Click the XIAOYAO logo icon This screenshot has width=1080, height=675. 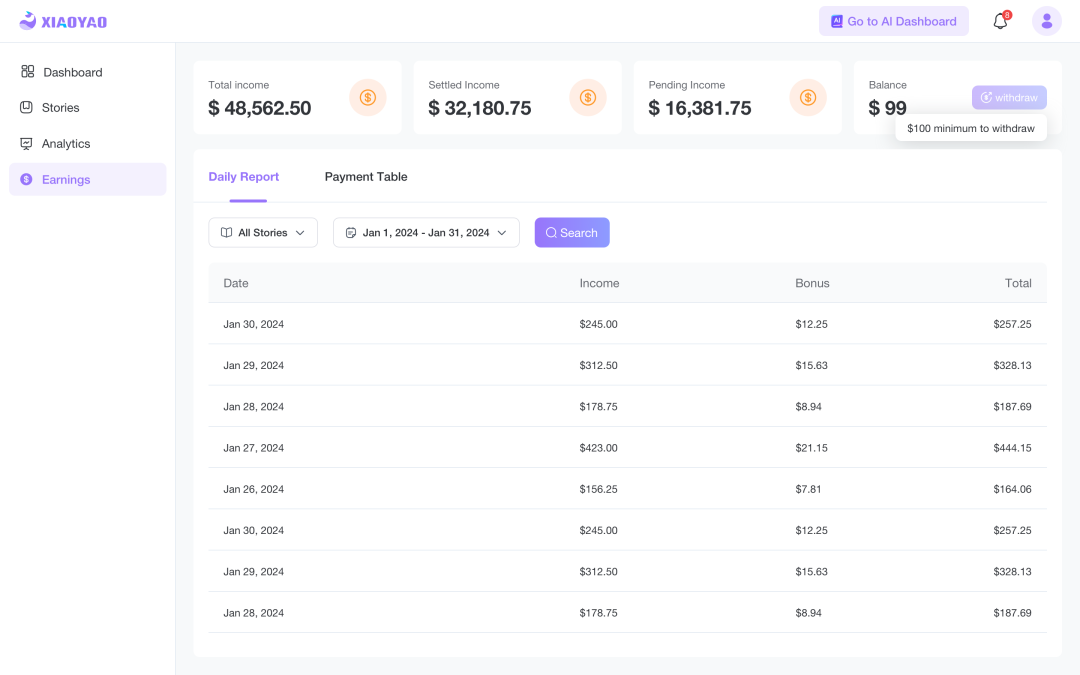pyautogui.click(x=28, y=21)
